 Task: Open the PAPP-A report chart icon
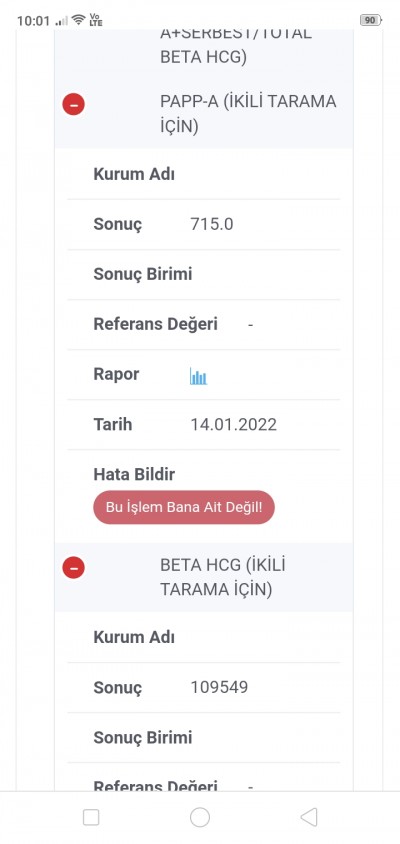pyautogui.click(x=198, y=376)
